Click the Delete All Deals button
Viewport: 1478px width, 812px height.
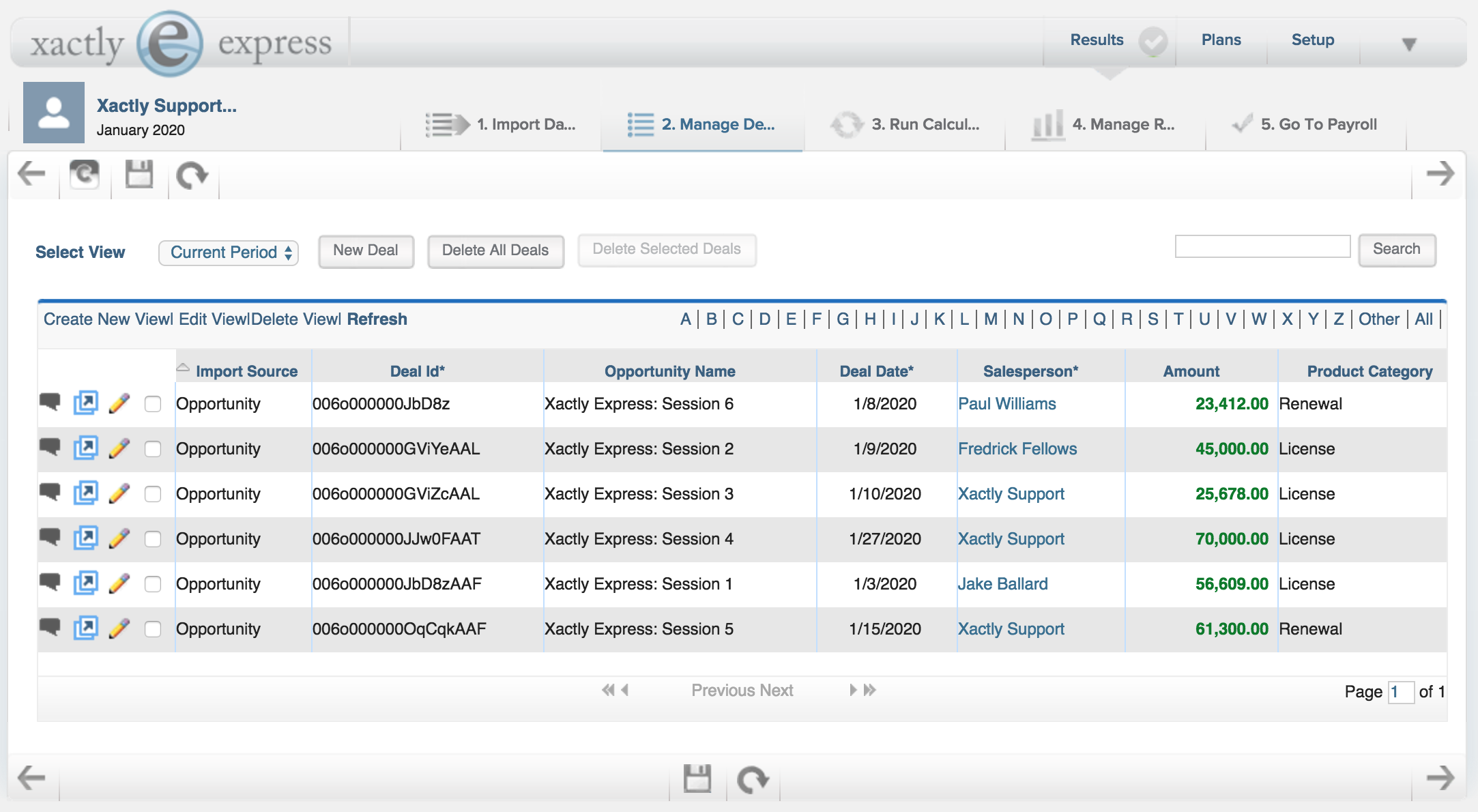[495, 250]
